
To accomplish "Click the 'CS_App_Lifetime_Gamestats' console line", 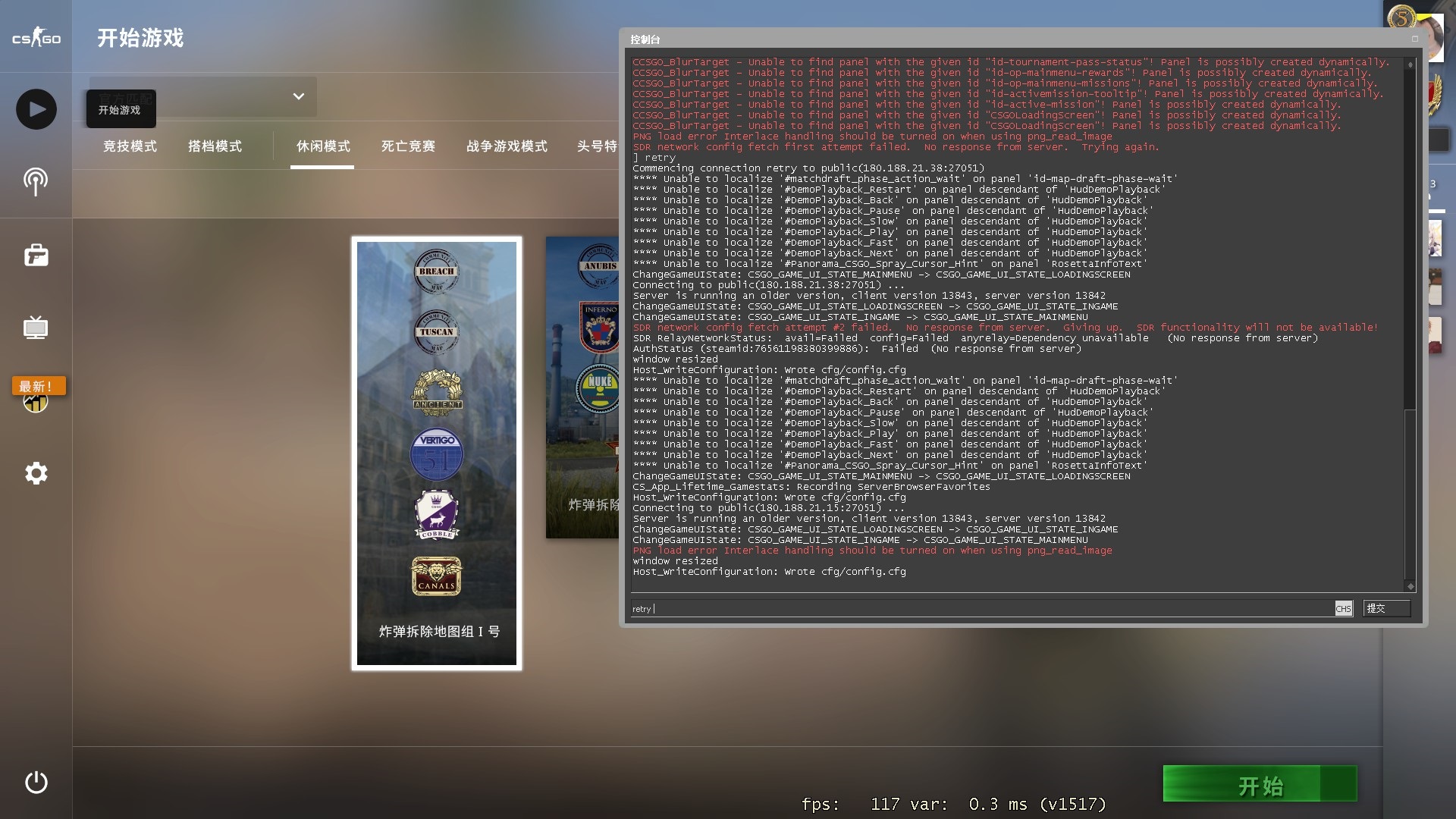I will coord(811,487).
